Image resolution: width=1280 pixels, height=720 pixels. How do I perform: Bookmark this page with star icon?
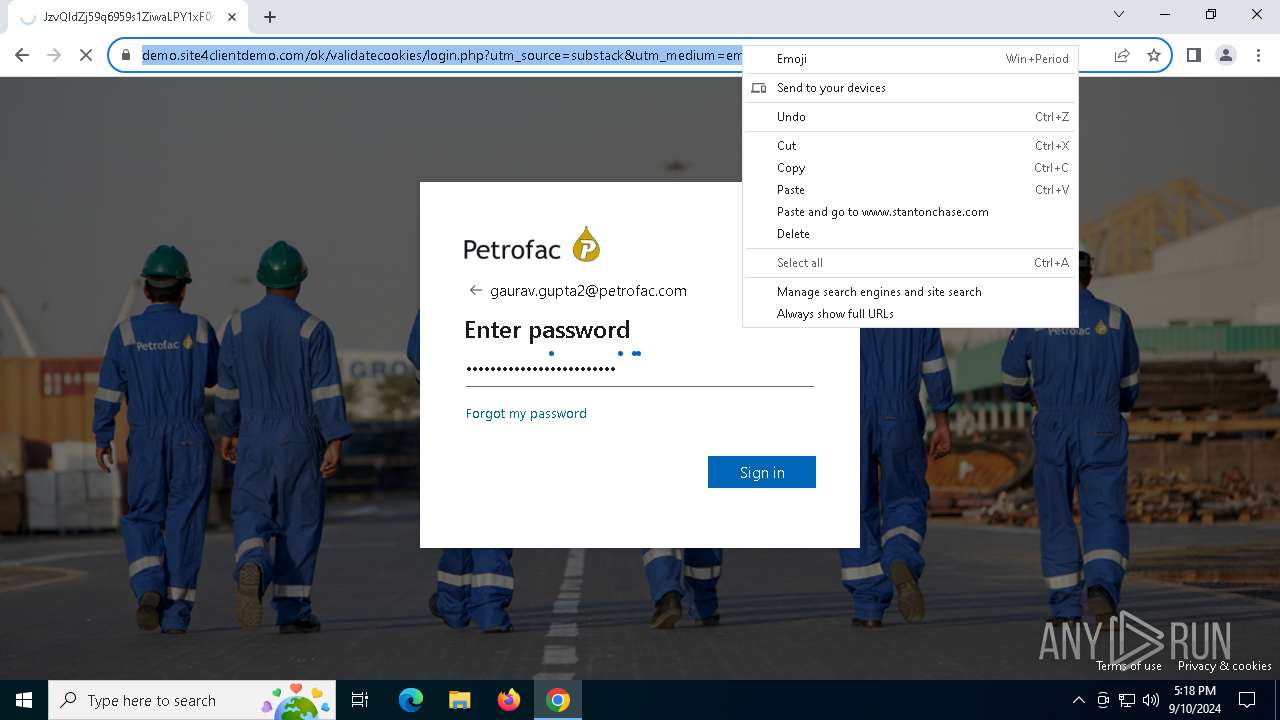1153,56
